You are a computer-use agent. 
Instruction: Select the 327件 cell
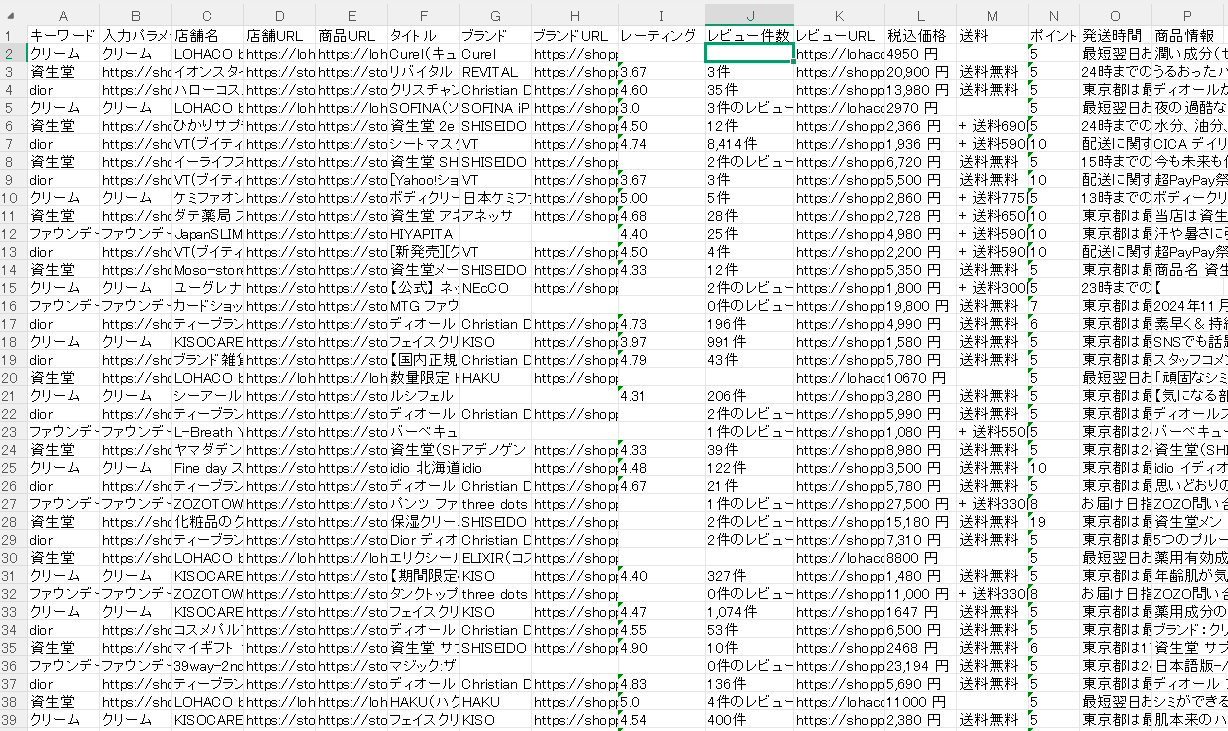click(749, 576)
